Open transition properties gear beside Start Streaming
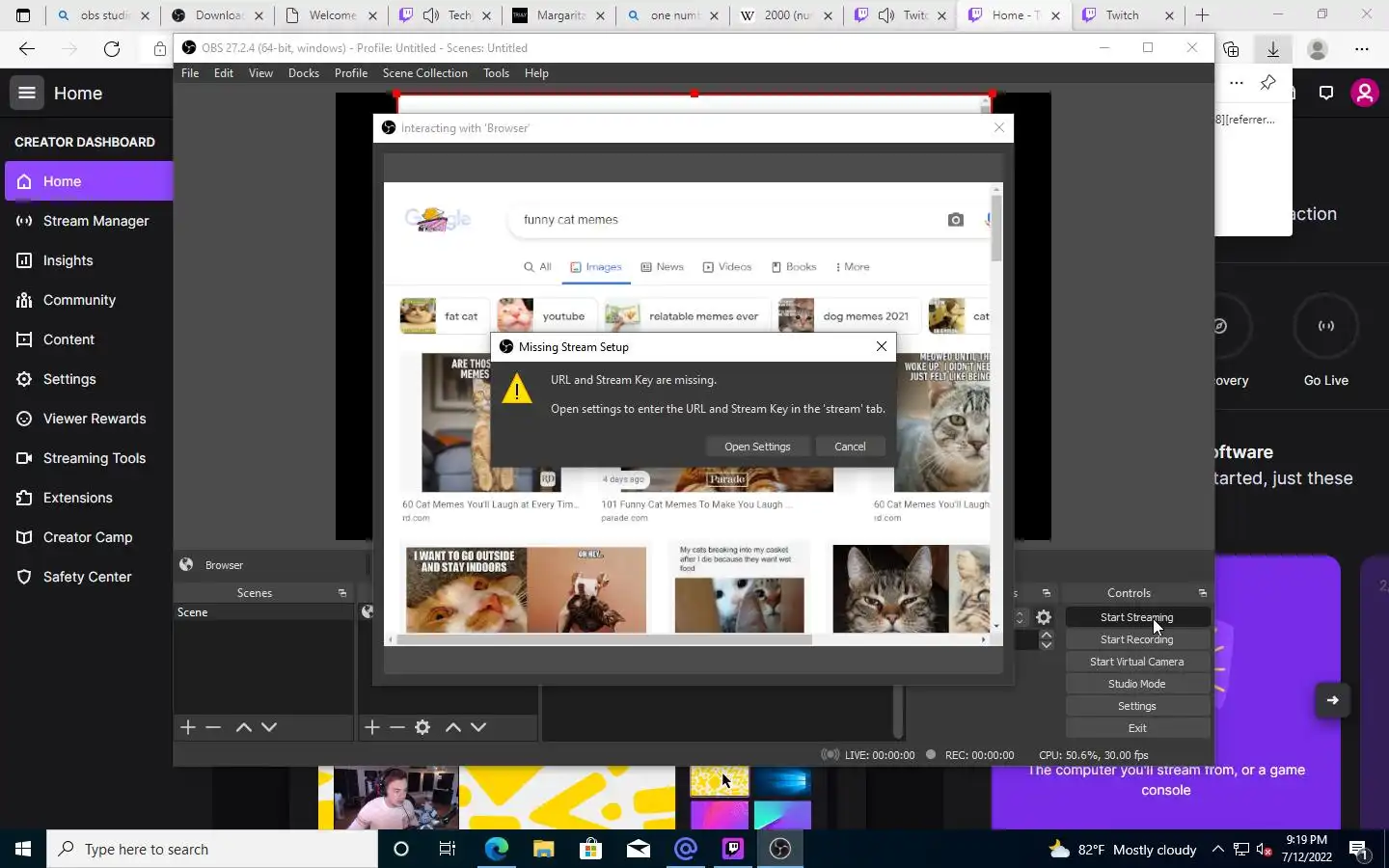This screenshot has height=868, width=1389. (1044, 617)
